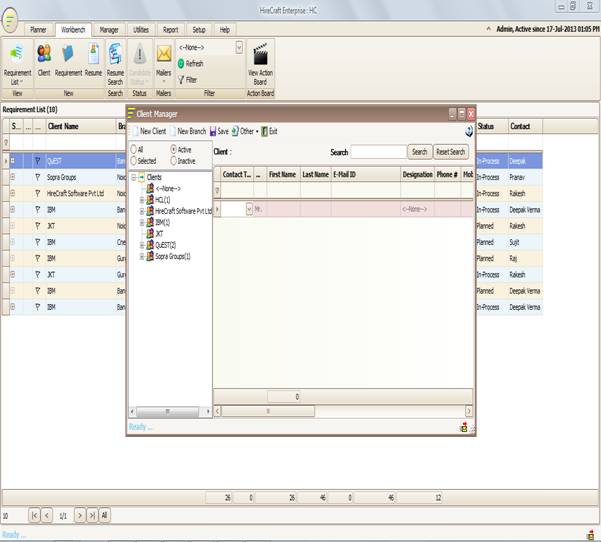Click the Client Manager status bar icon
The width and height of the screenshot is (601, 542).
point(464,427)
